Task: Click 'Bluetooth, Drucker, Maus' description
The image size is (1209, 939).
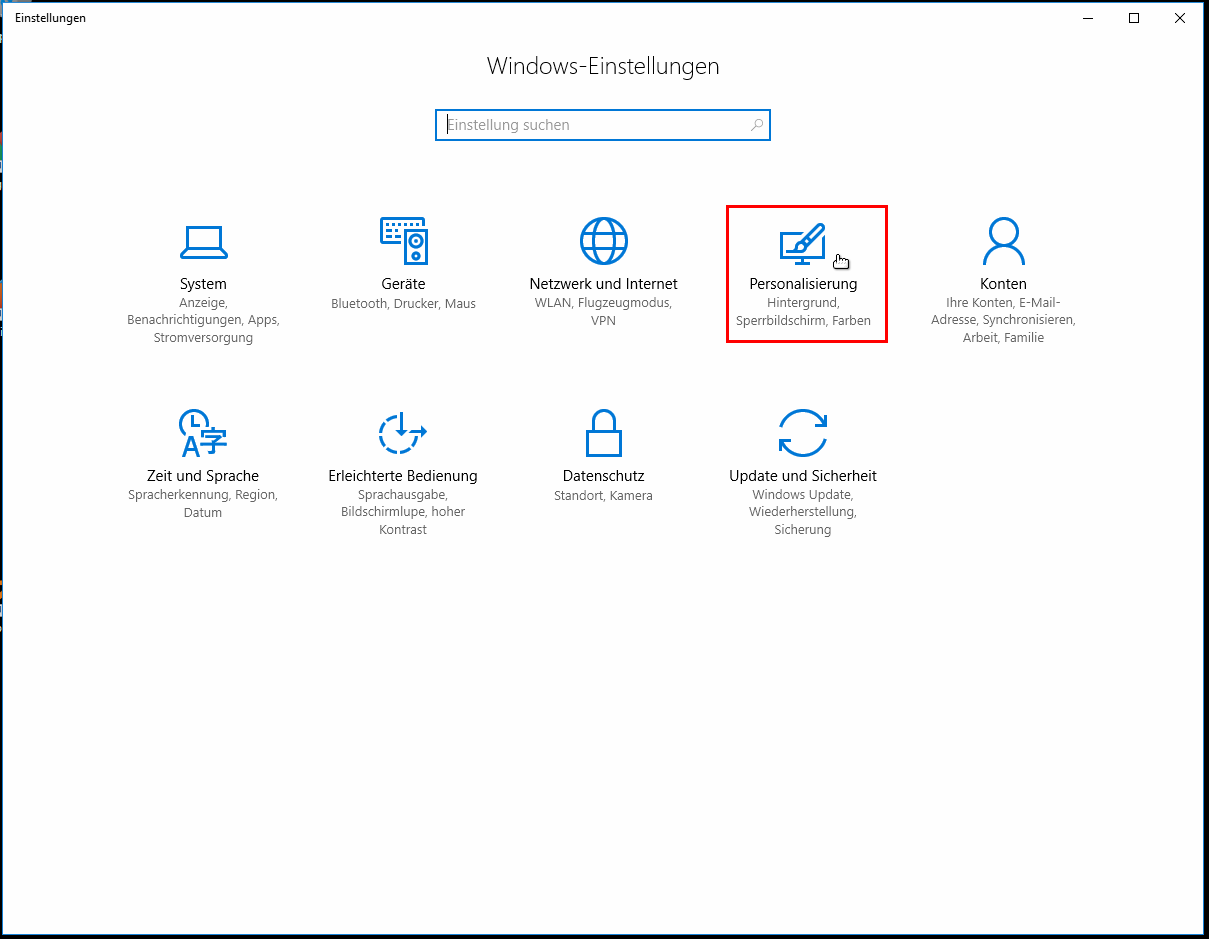Action: point(403,303)
